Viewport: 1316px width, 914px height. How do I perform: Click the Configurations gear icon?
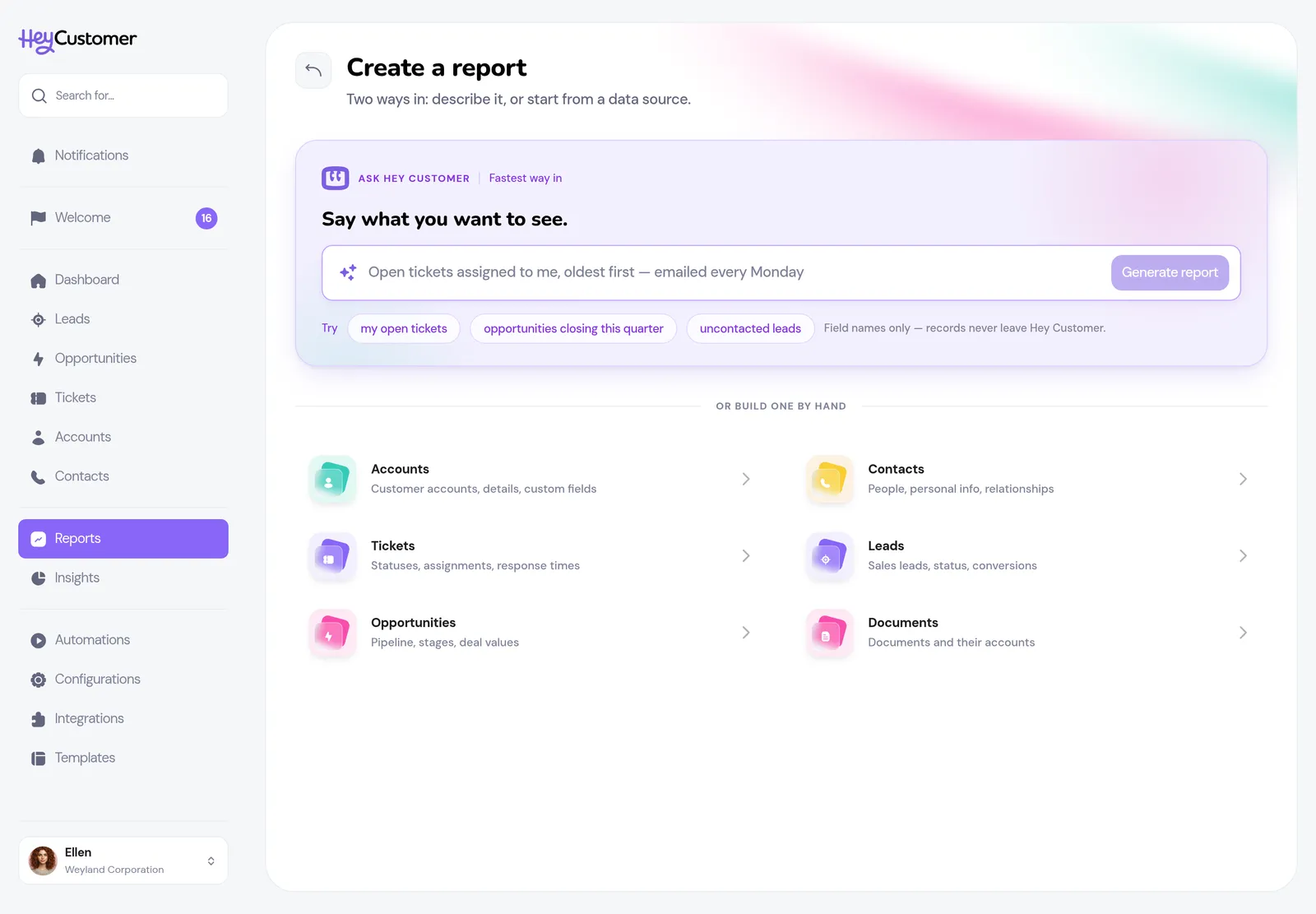point(38,680)
